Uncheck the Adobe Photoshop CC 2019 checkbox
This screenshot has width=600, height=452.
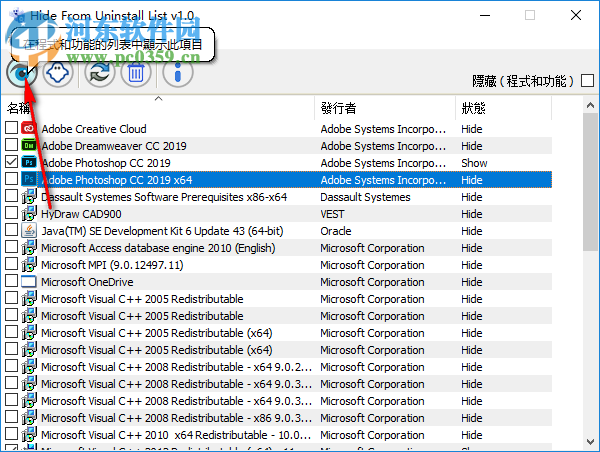(x=11, y=162)
